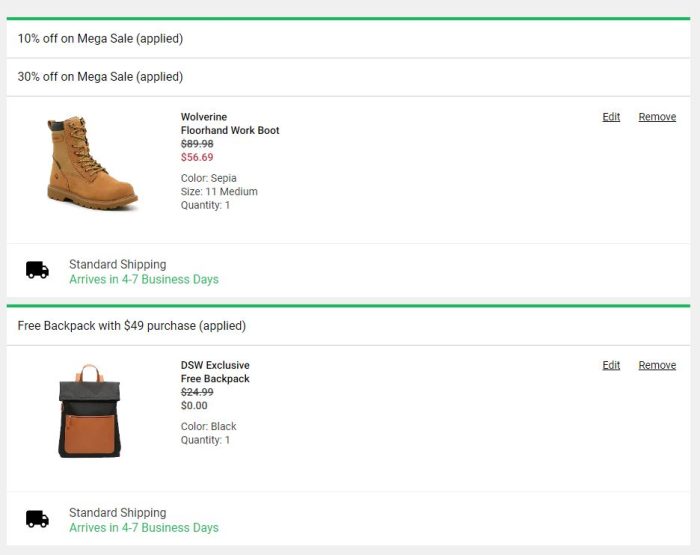Screen dimensions: 700x555
Task: Edit the DSW Exclusive Free Backpack item
Action: click(611, 365)
